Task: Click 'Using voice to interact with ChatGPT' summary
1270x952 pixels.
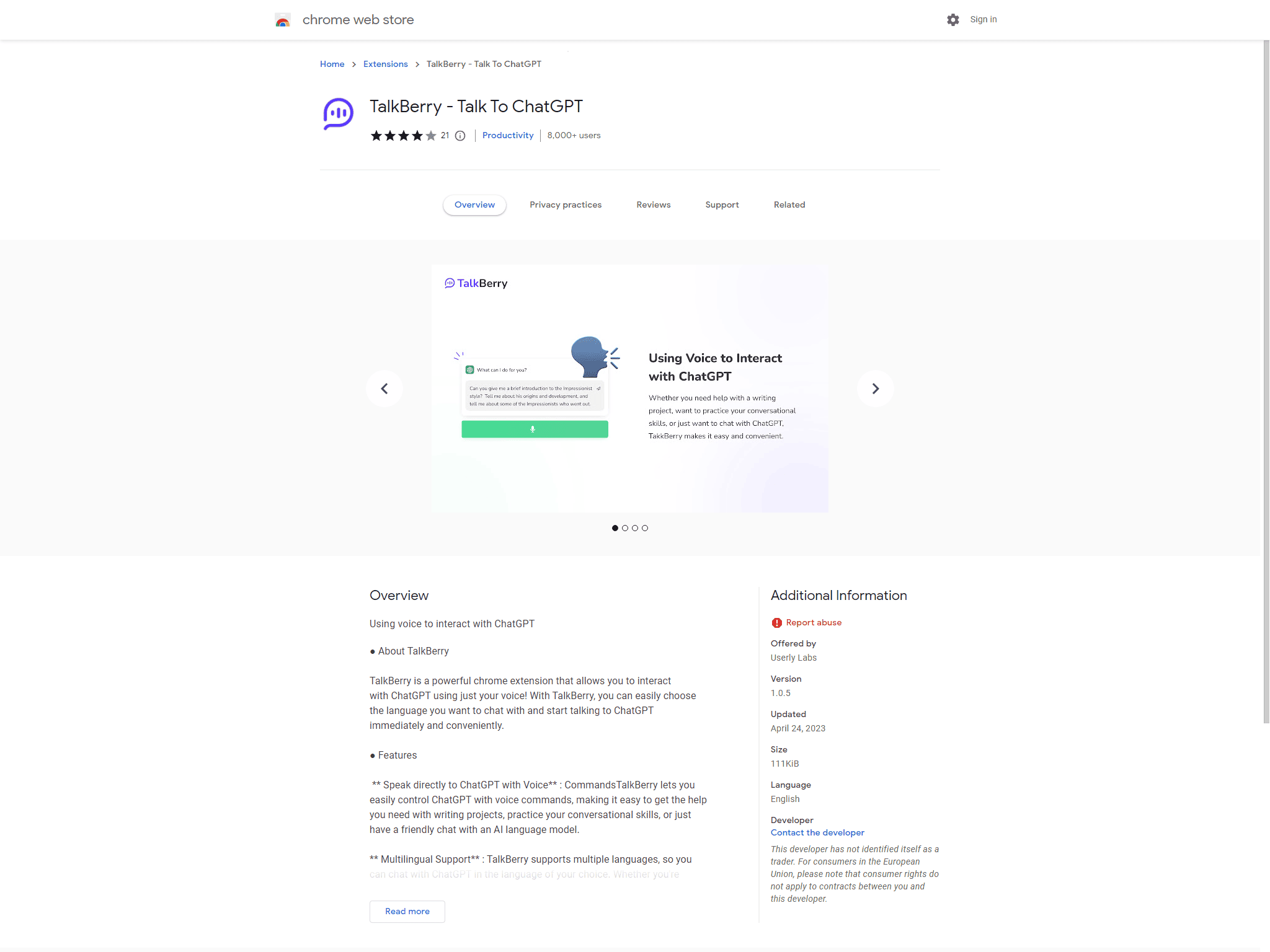Action: (452, 624)
